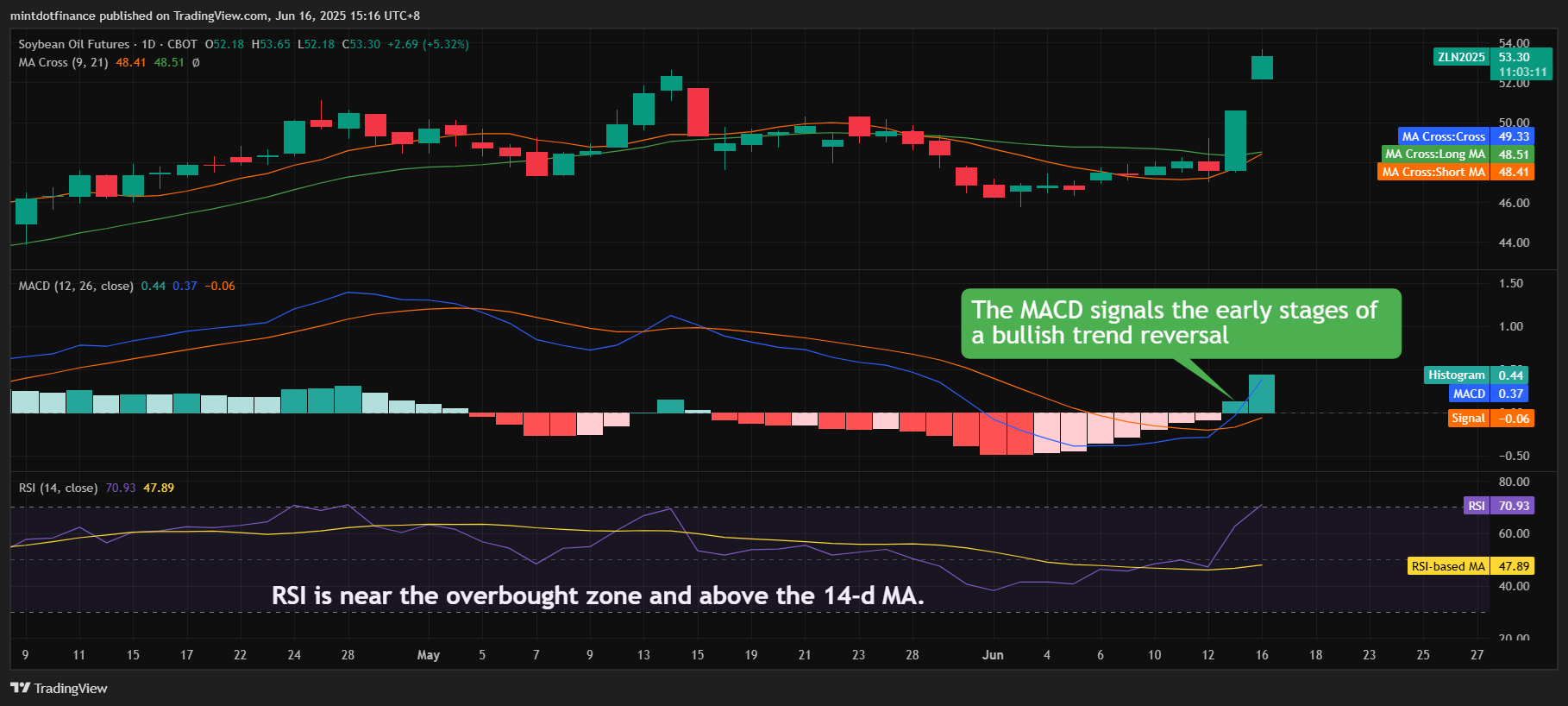Viewport: 1568px width, 706px height.
Task: Click the RSI overbought zone text note
Action: pyautogui.click(x=598, y=596)
